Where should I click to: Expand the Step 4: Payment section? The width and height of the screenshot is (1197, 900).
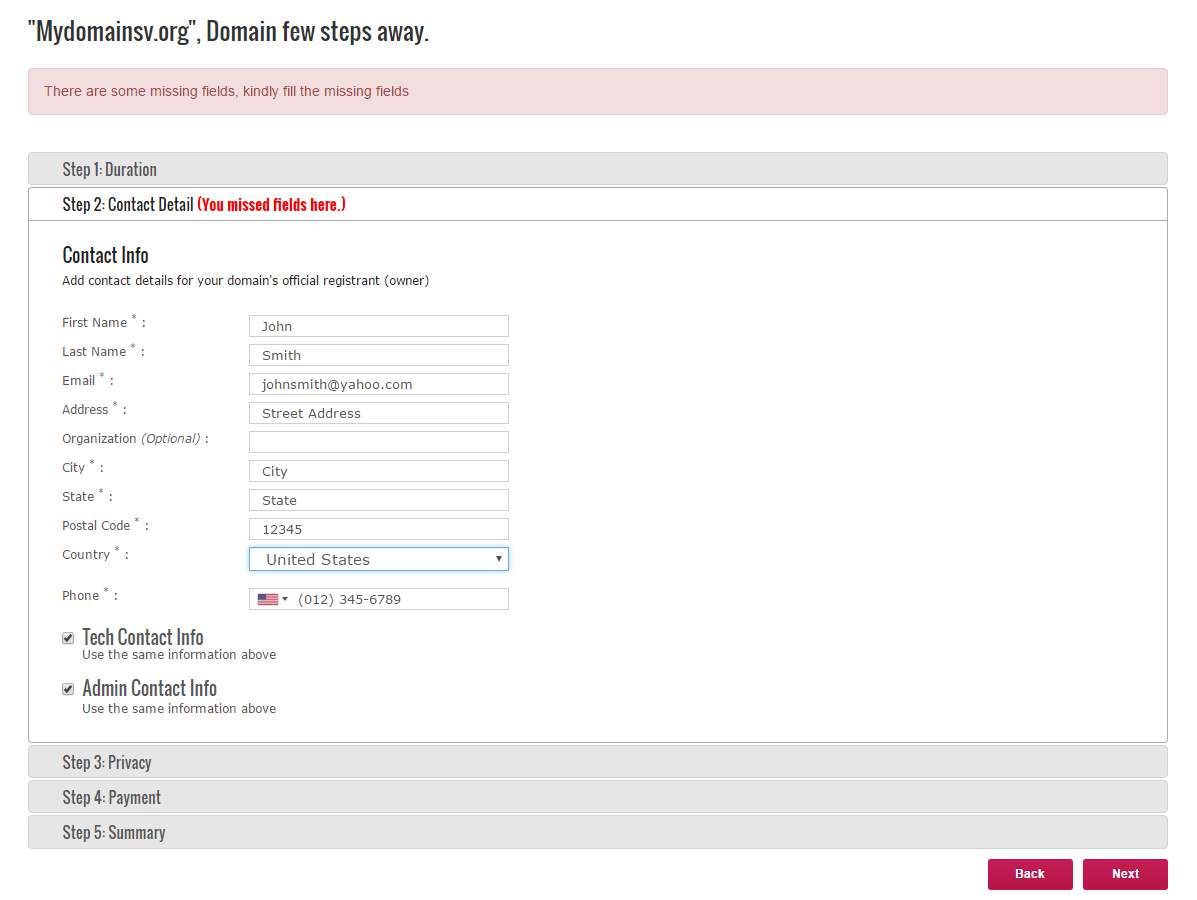coord(597,797)
